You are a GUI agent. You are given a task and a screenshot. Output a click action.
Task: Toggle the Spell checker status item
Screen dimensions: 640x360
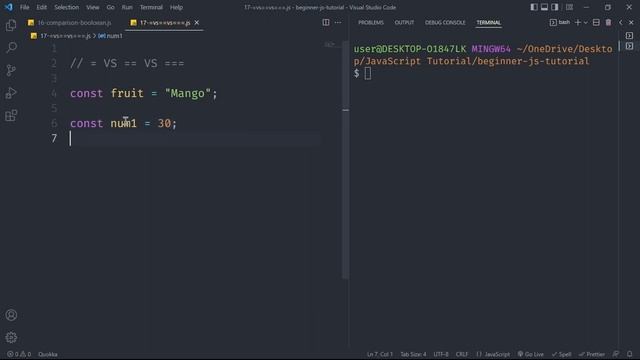(562, 354)
